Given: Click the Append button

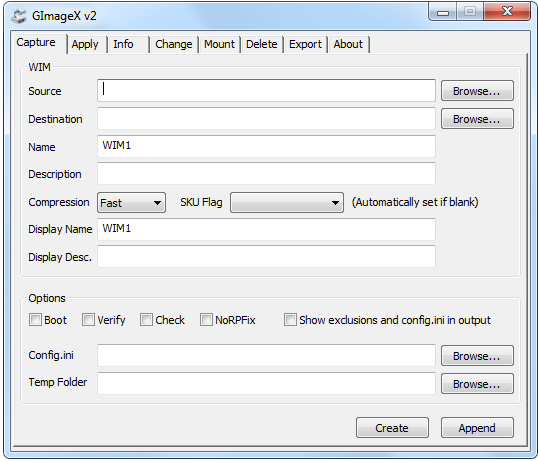Looking at the screenshot, I should click(x=477, y=428).
